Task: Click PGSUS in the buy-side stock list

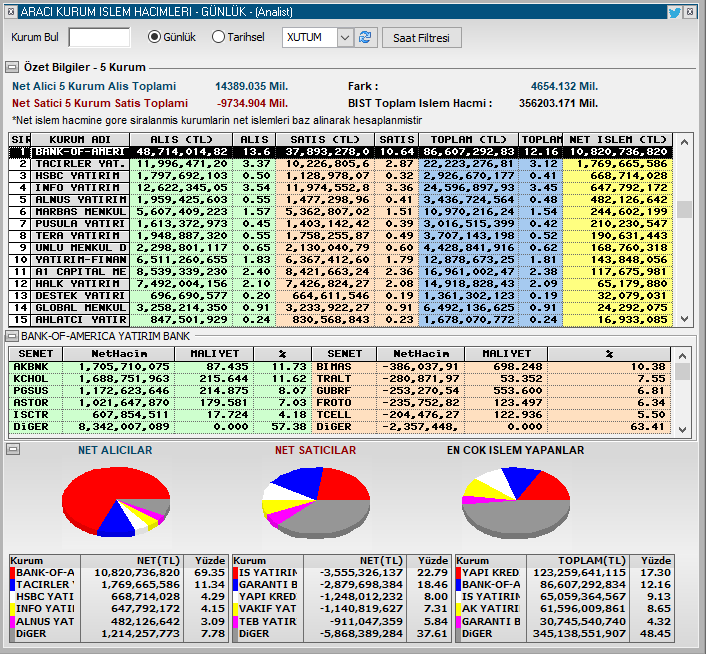Action: (x=31, y=391)
